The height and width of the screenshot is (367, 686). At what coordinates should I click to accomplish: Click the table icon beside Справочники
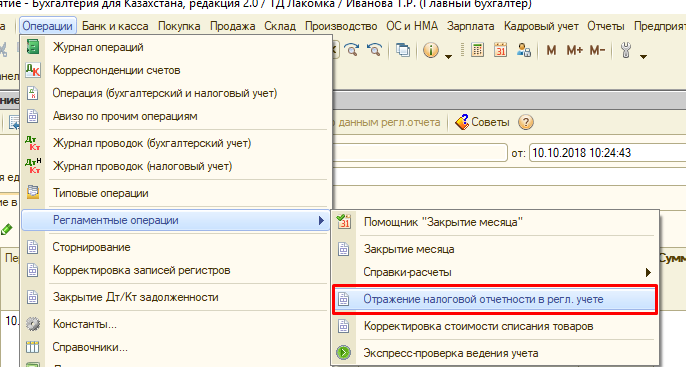33,347
